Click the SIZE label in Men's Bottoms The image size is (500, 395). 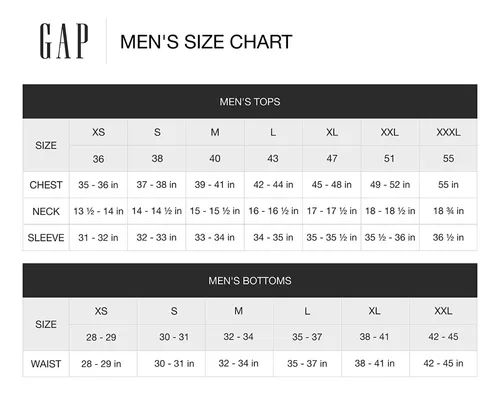46,324
